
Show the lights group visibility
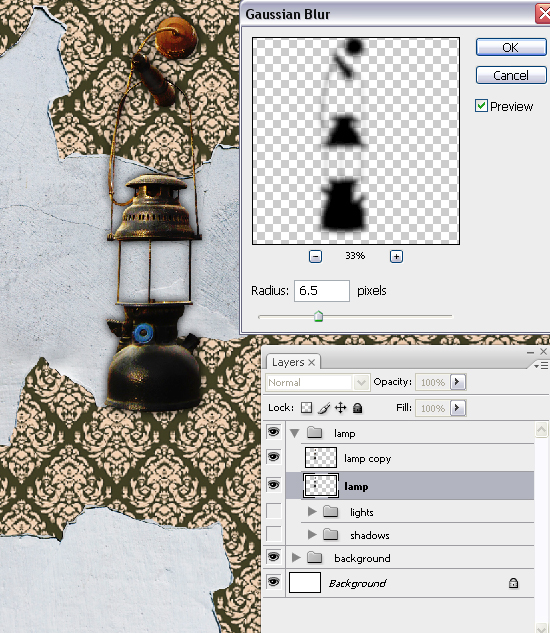pyautogui.click(x=273, y=511)
